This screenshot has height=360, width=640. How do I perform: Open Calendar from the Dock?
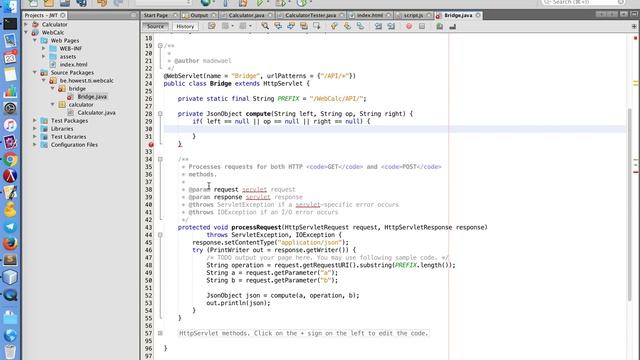pos(10,57)
